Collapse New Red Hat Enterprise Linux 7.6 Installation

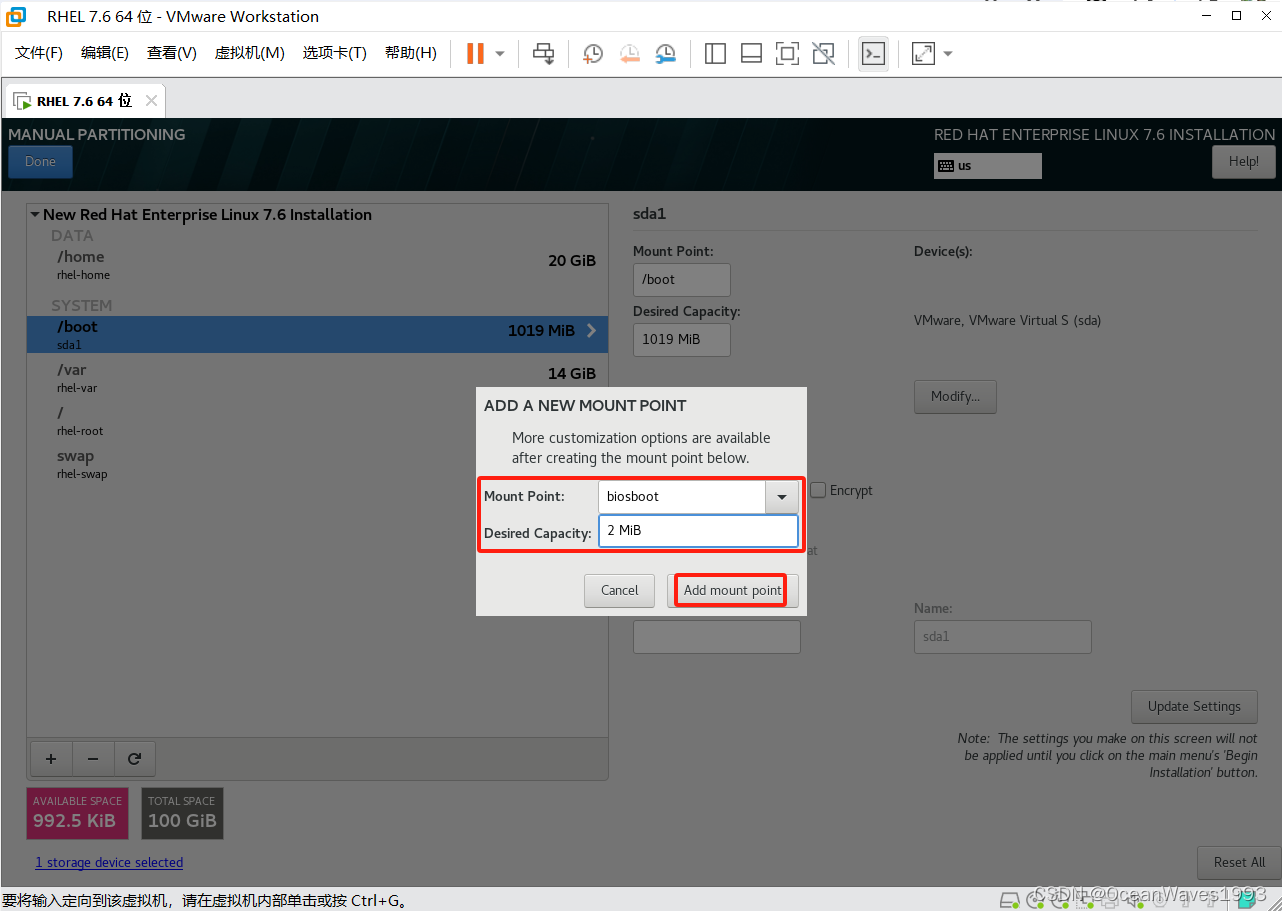click(x=36, y=214)
